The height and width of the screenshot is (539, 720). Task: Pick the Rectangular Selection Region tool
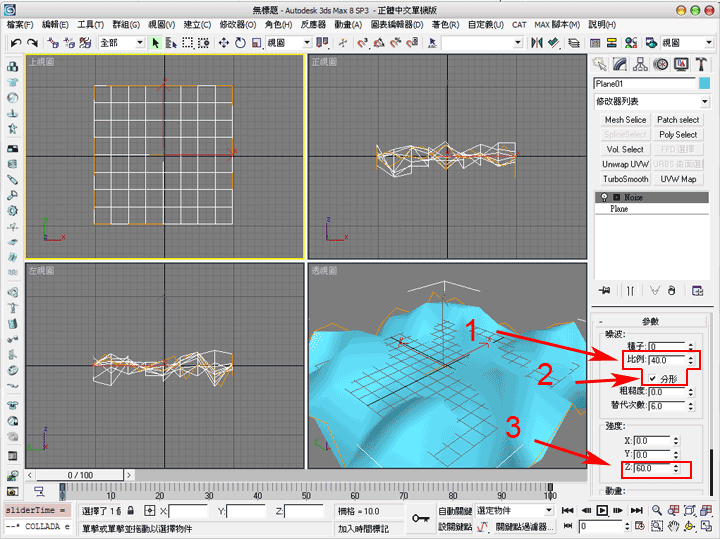point(187,43)
